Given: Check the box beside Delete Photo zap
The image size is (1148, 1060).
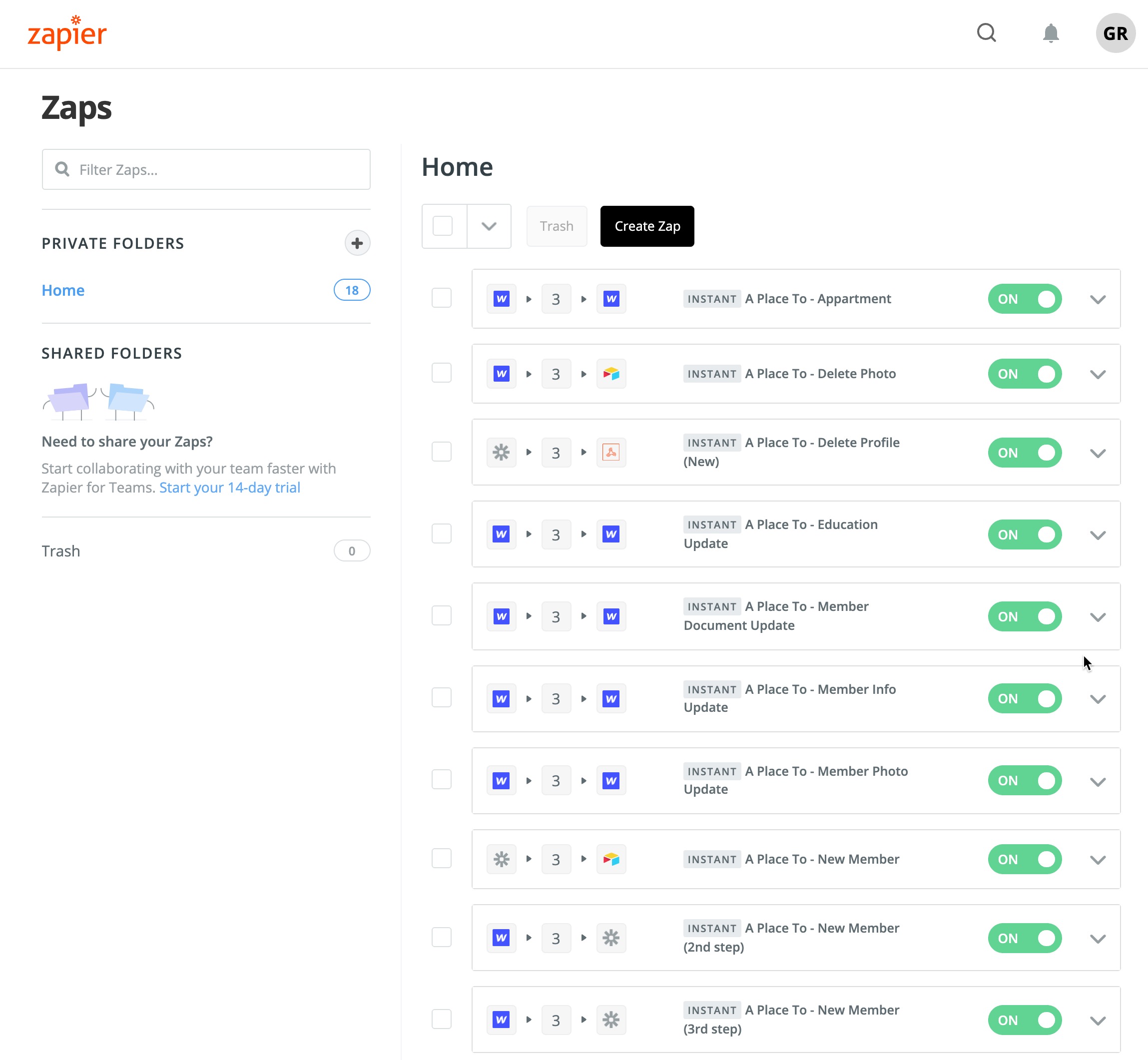Looking at the screenshot, I should (441, 373).
